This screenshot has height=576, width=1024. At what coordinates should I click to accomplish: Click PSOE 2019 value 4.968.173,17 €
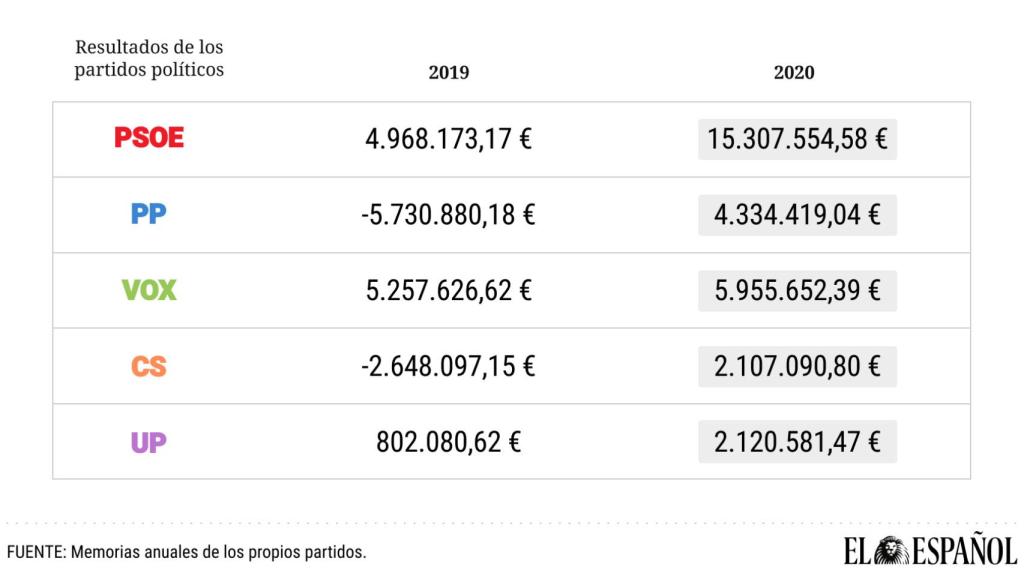448,139
